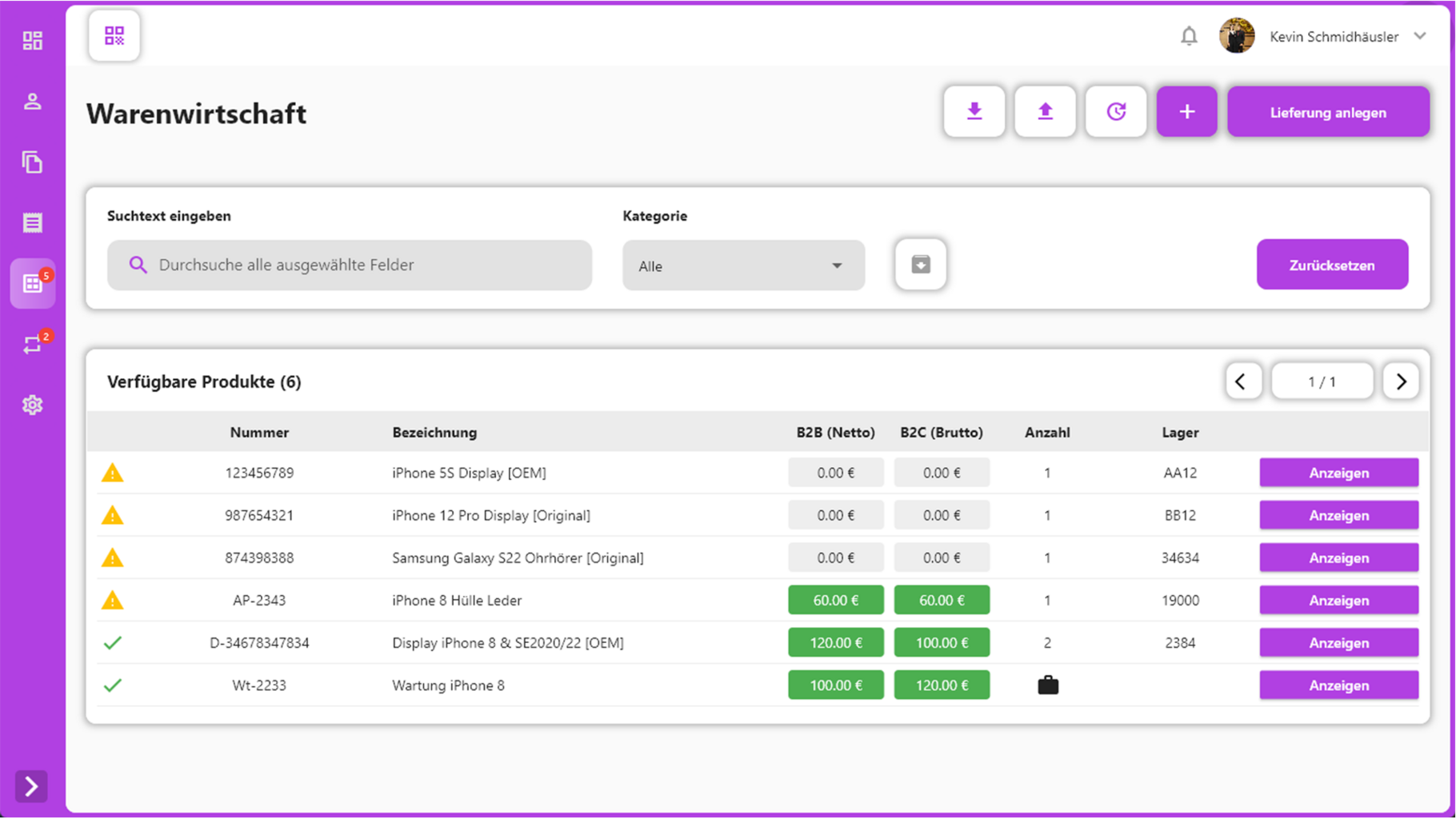The image size is (1456, 819).
Task: Open settings gear in sidebar
Action: click(x=33, y=406)
